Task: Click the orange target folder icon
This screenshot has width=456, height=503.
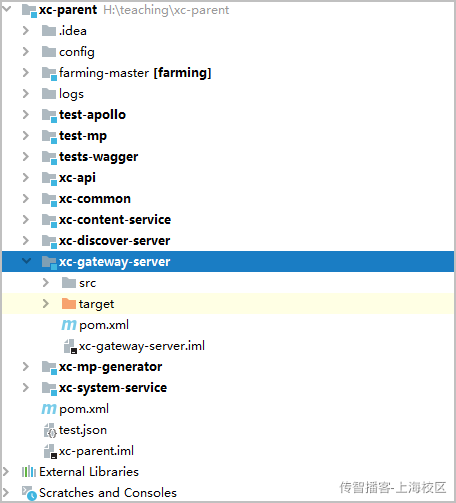Action: tap(69, 304)
